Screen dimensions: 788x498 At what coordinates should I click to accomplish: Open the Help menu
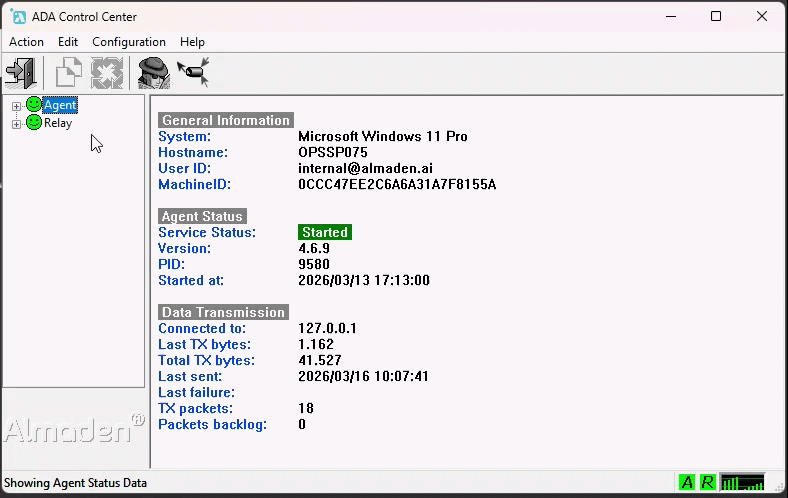(192, 42)
